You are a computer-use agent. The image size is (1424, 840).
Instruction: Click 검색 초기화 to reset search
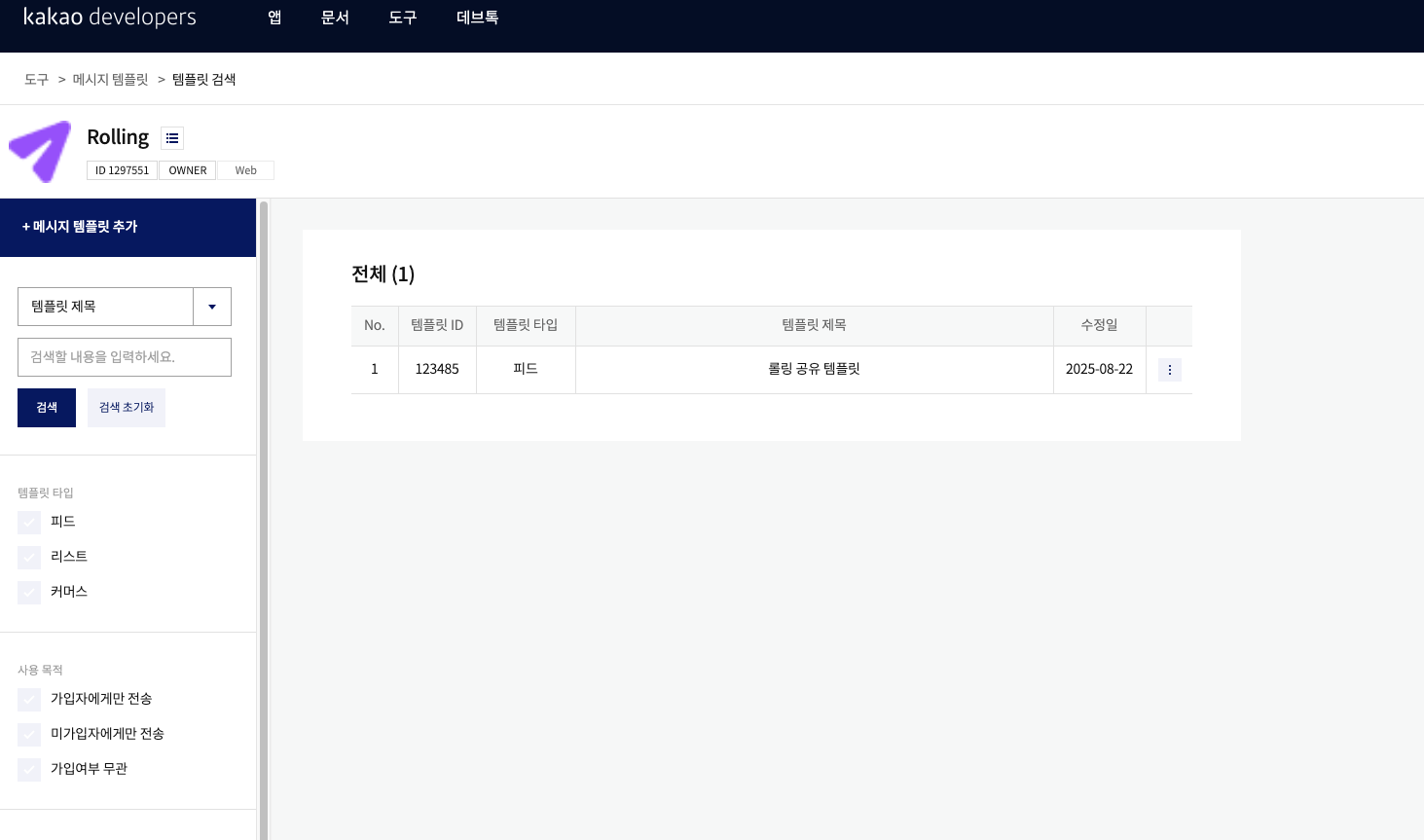pyautogui.click(x=126, y=407)
